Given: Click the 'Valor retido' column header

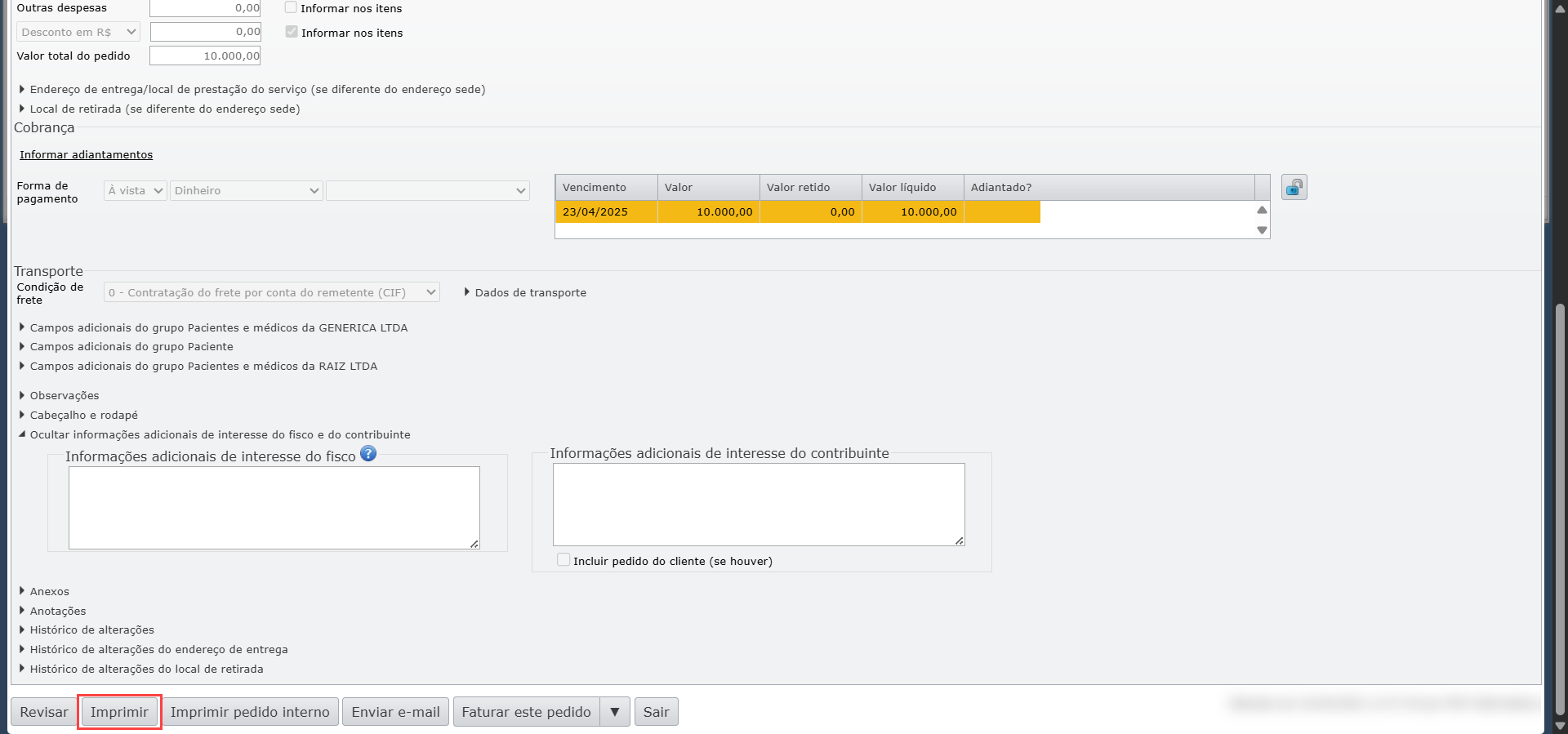Looking at the screenshot, I should (x=811, y=187).
